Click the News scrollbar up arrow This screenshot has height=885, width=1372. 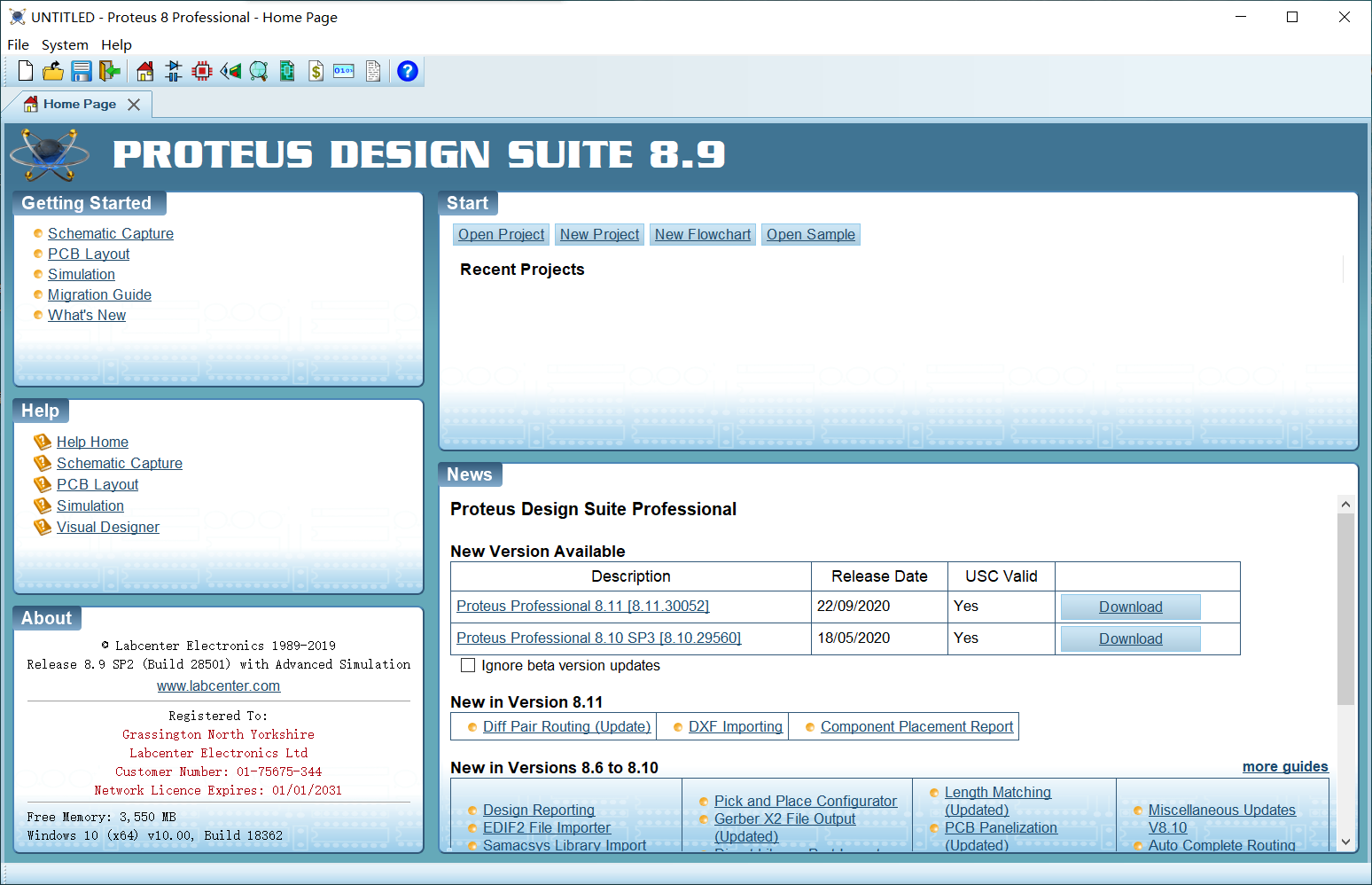click(1345, 504)
